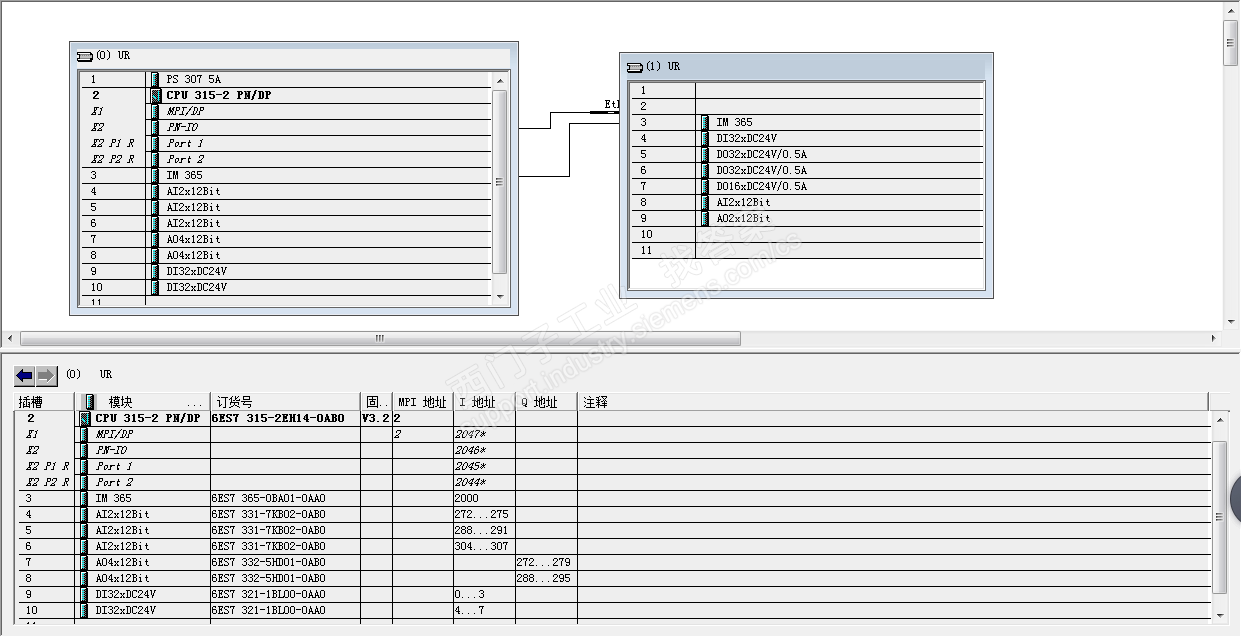Select the IM 365 module icon in rack (0)

point(156,175)
